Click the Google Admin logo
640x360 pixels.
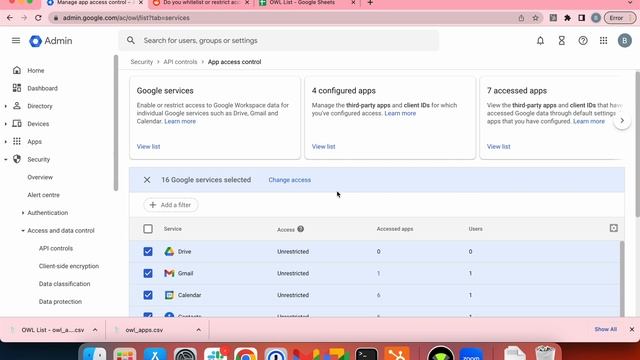(x=51, y=41)
